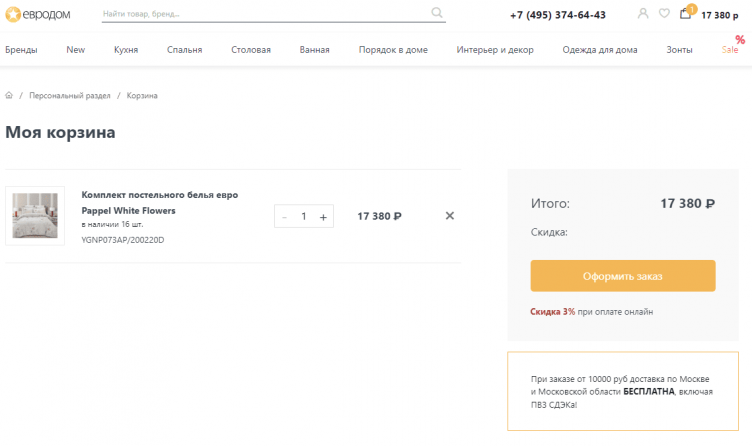Screen dimensions: 752x446
Task: Click the Скидка: label in summary
Action: (x=549, y=232)
